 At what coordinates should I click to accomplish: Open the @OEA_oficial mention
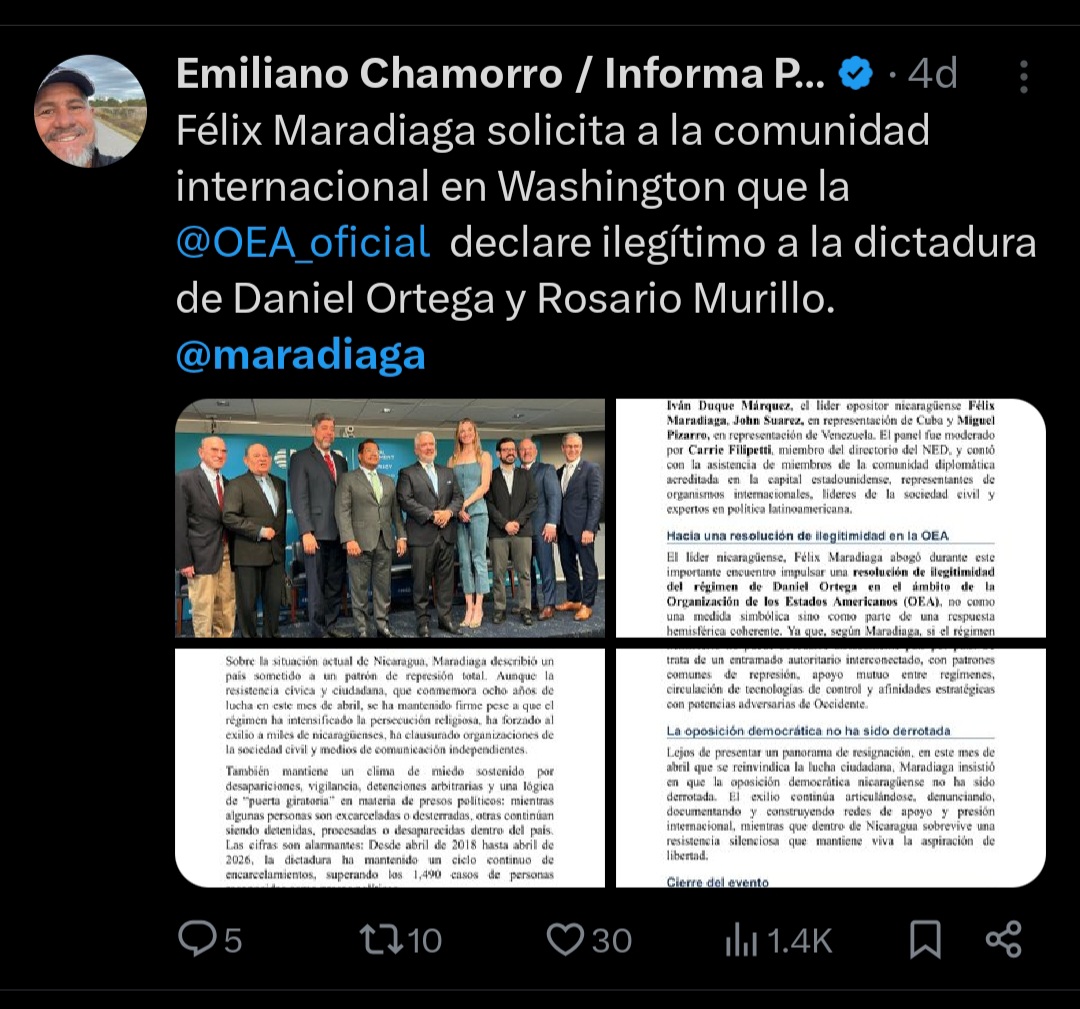(x=303, y=242)
